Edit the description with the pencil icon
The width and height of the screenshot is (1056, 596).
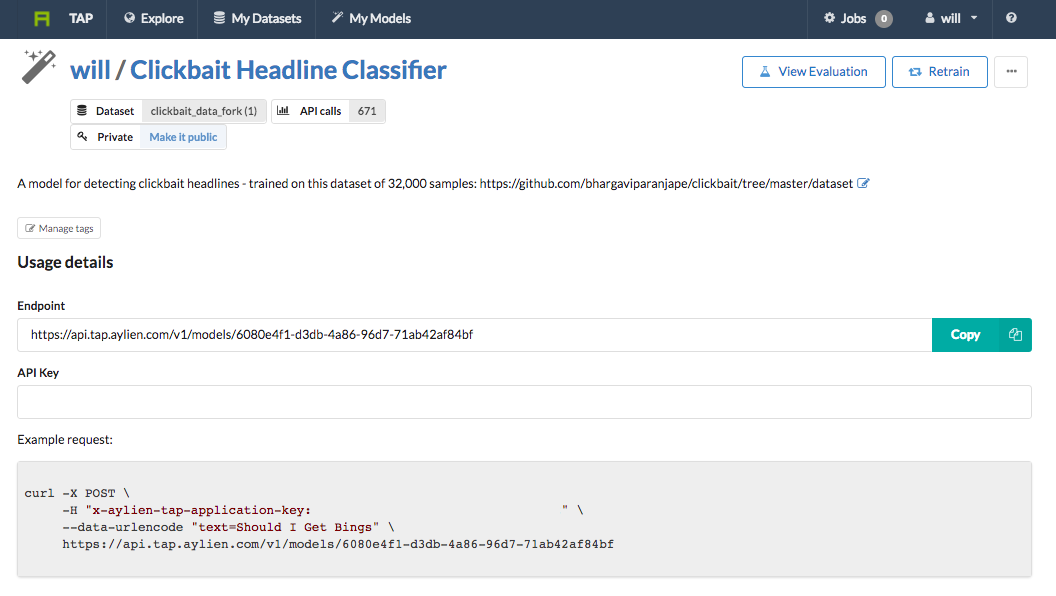pyautogui.click(x=863, y=183)
